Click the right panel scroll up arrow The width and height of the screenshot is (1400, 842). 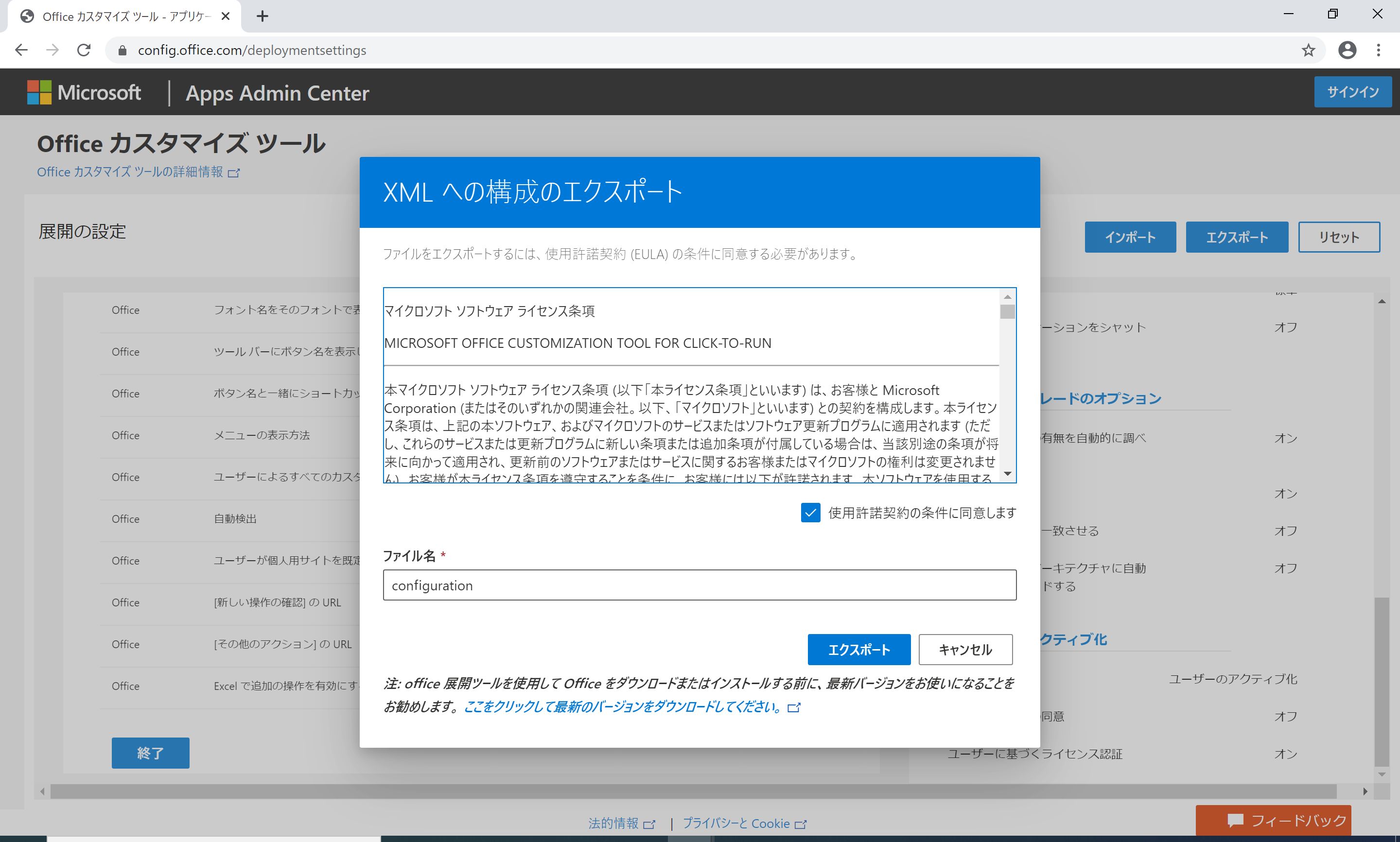[1382, 301]
